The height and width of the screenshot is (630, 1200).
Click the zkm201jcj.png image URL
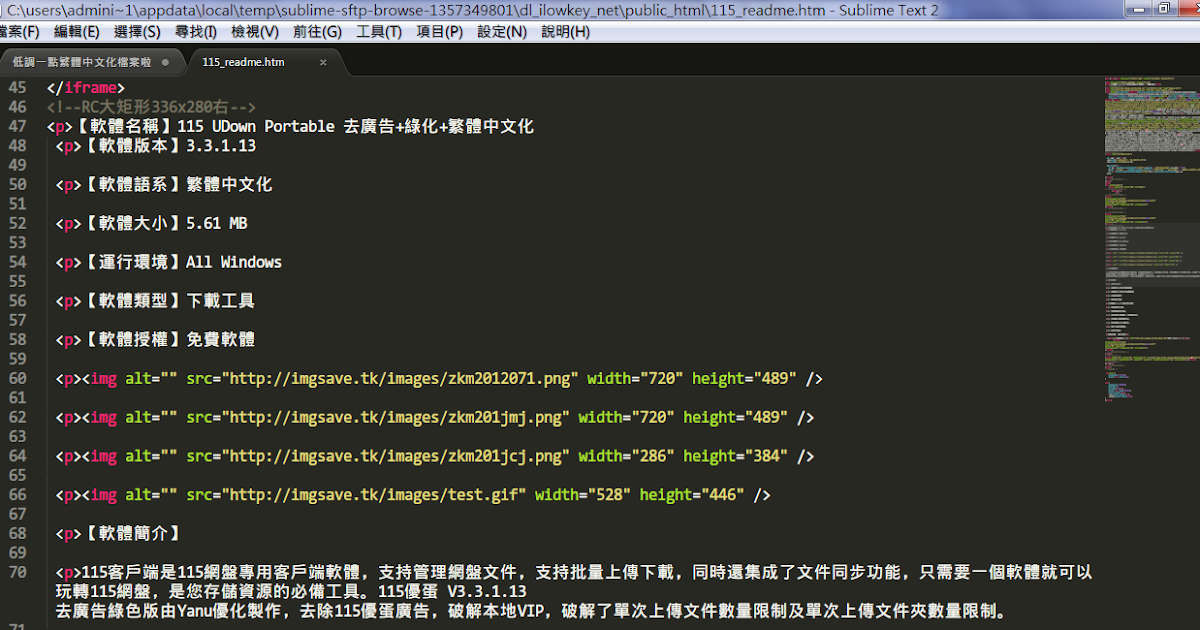pos(396,456)
